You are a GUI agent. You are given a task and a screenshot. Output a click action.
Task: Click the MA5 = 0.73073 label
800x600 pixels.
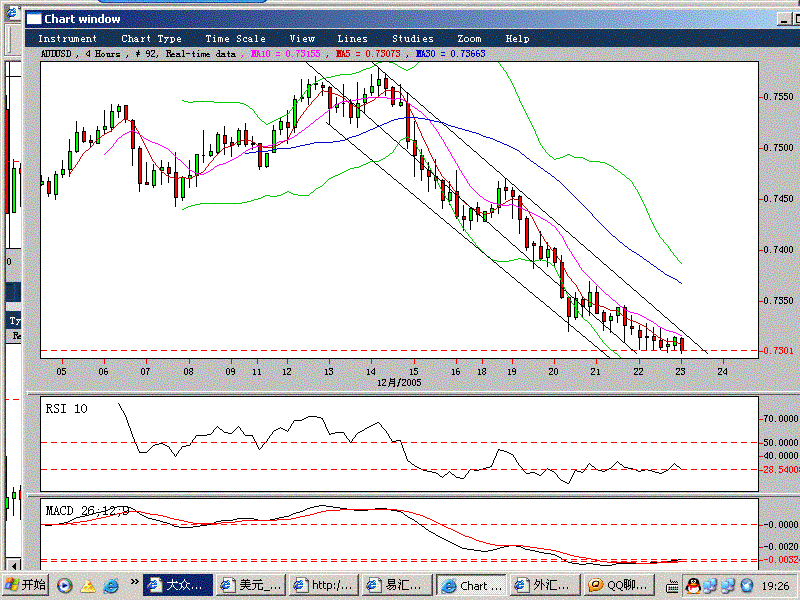tap(367, 54)
